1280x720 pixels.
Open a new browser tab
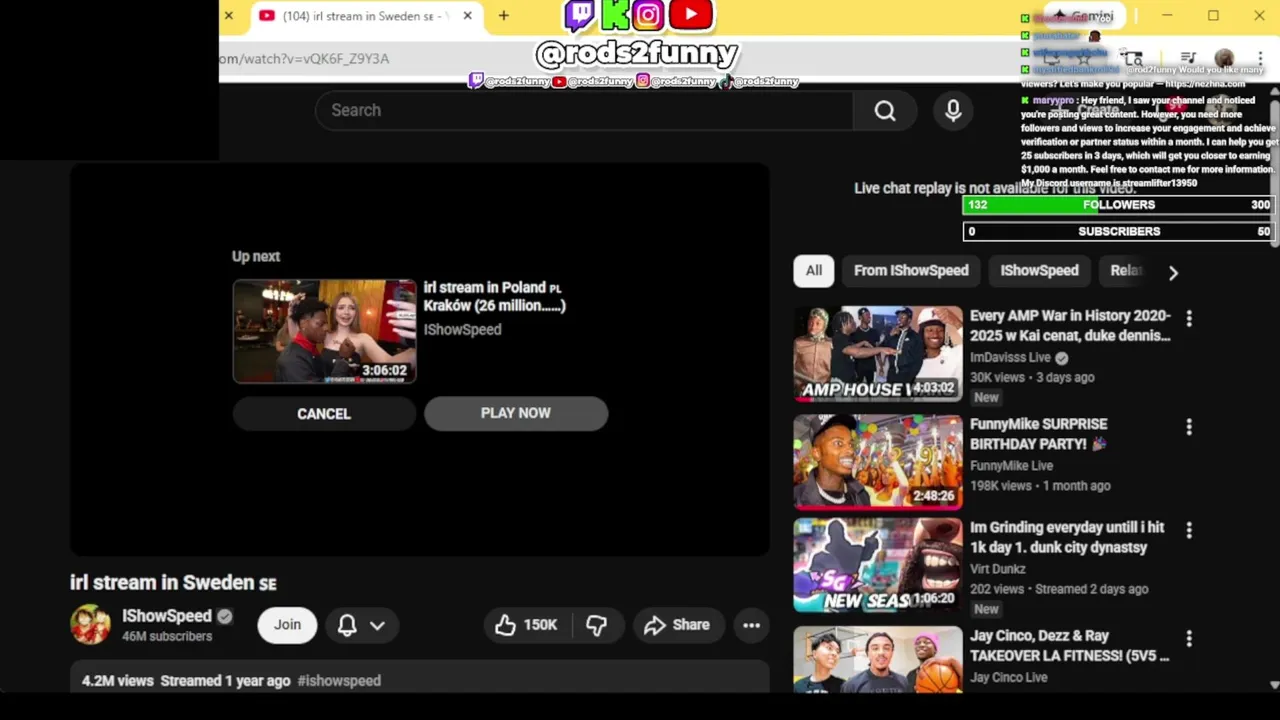[x=503, y=16]
